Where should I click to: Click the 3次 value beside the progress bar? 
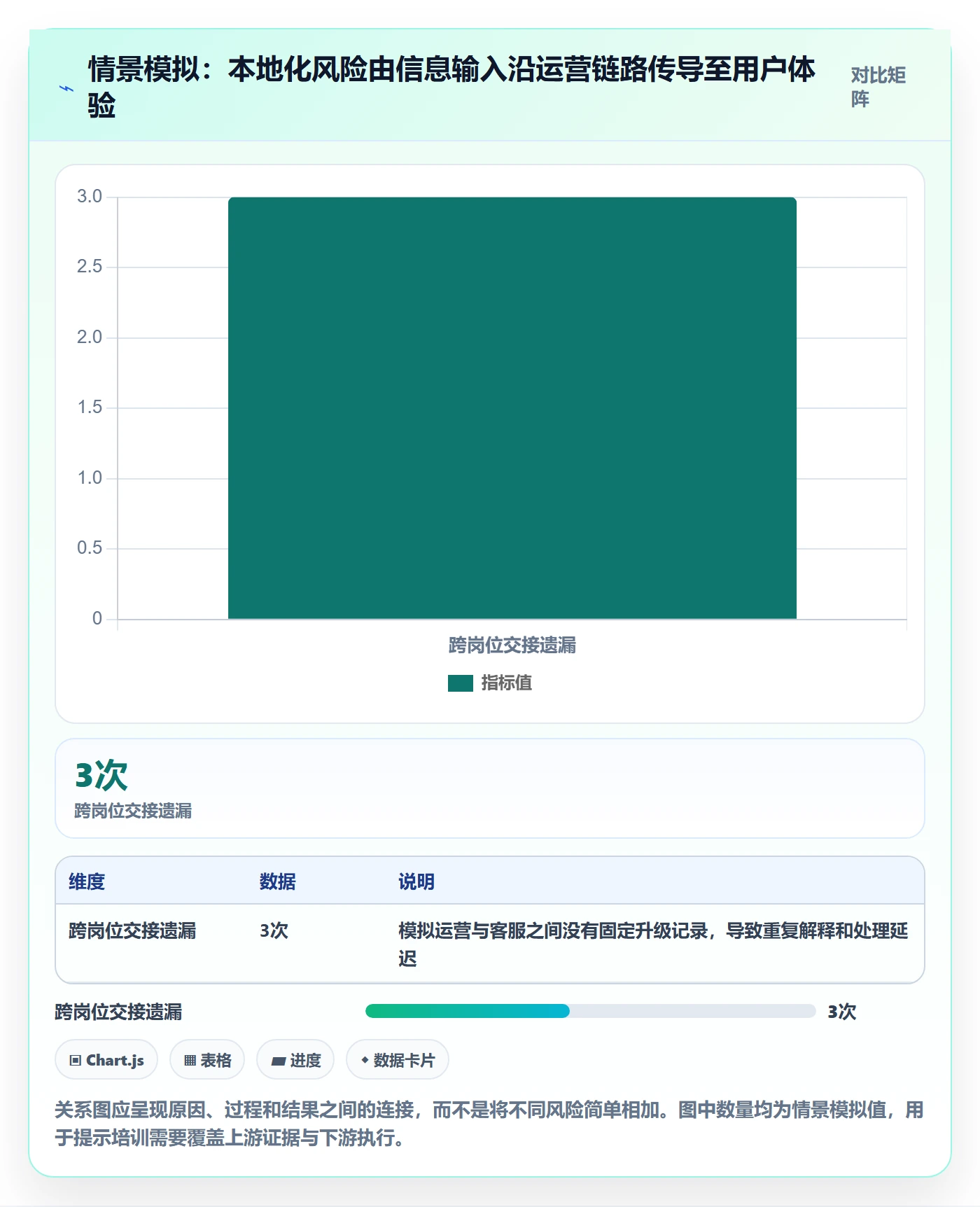842,1012
